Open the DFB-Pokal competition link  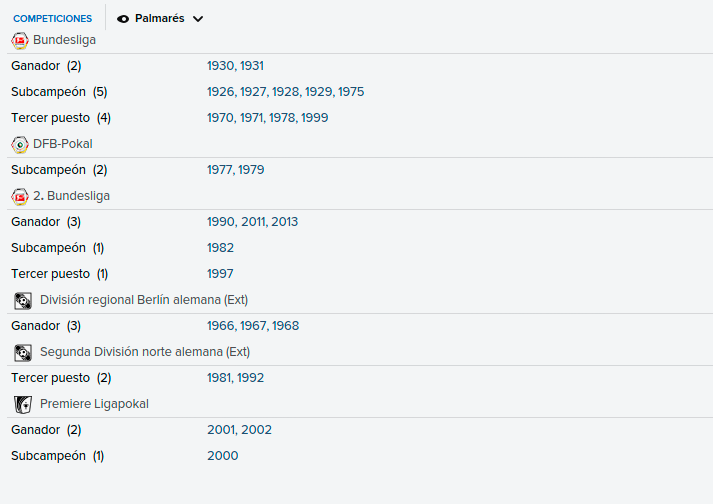point(63,144)
